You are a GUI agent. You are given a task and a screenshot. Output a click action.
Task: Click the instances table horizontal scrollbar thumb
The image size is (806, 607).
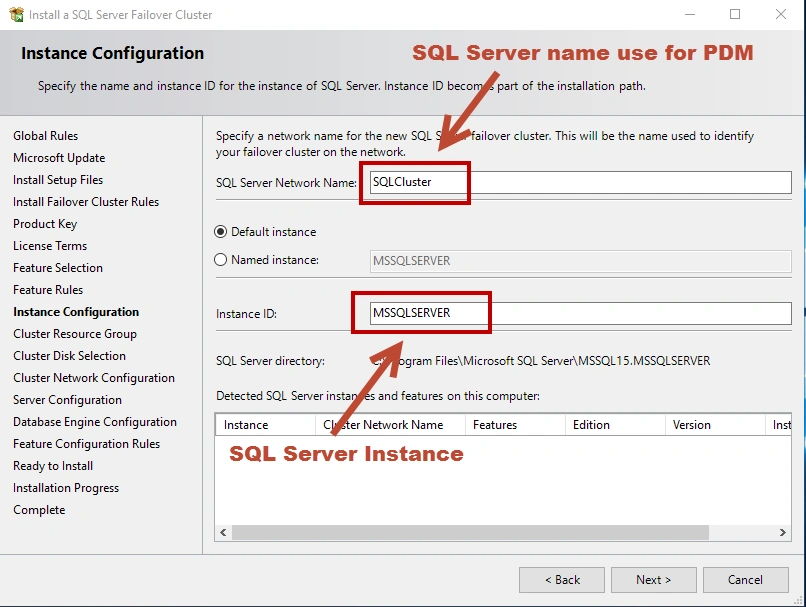coord(470,532)
